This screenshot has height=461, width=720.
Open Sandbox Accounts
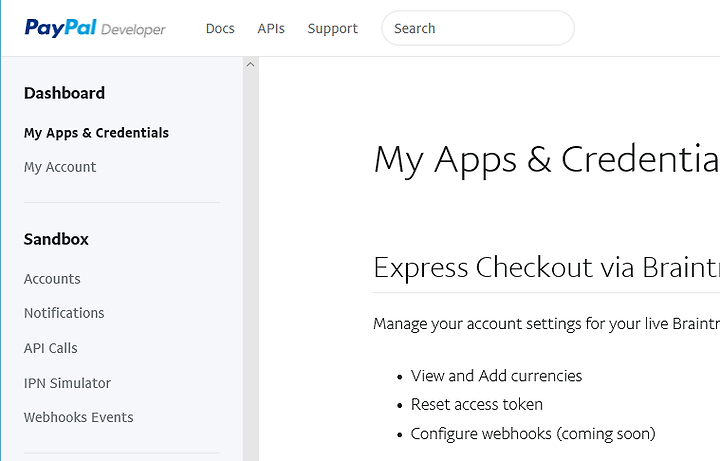(52, 279)
